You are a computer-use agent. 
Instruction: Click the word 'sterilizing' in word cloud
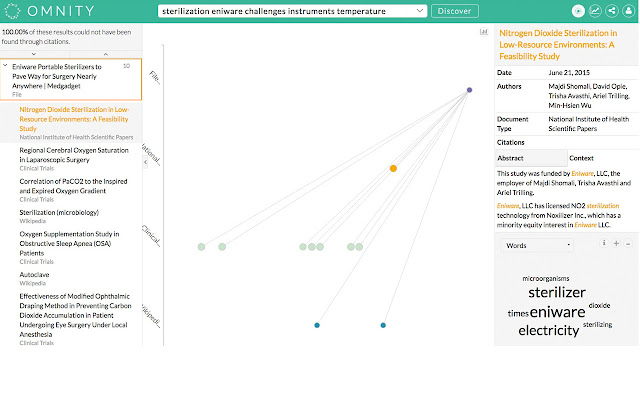598,324
